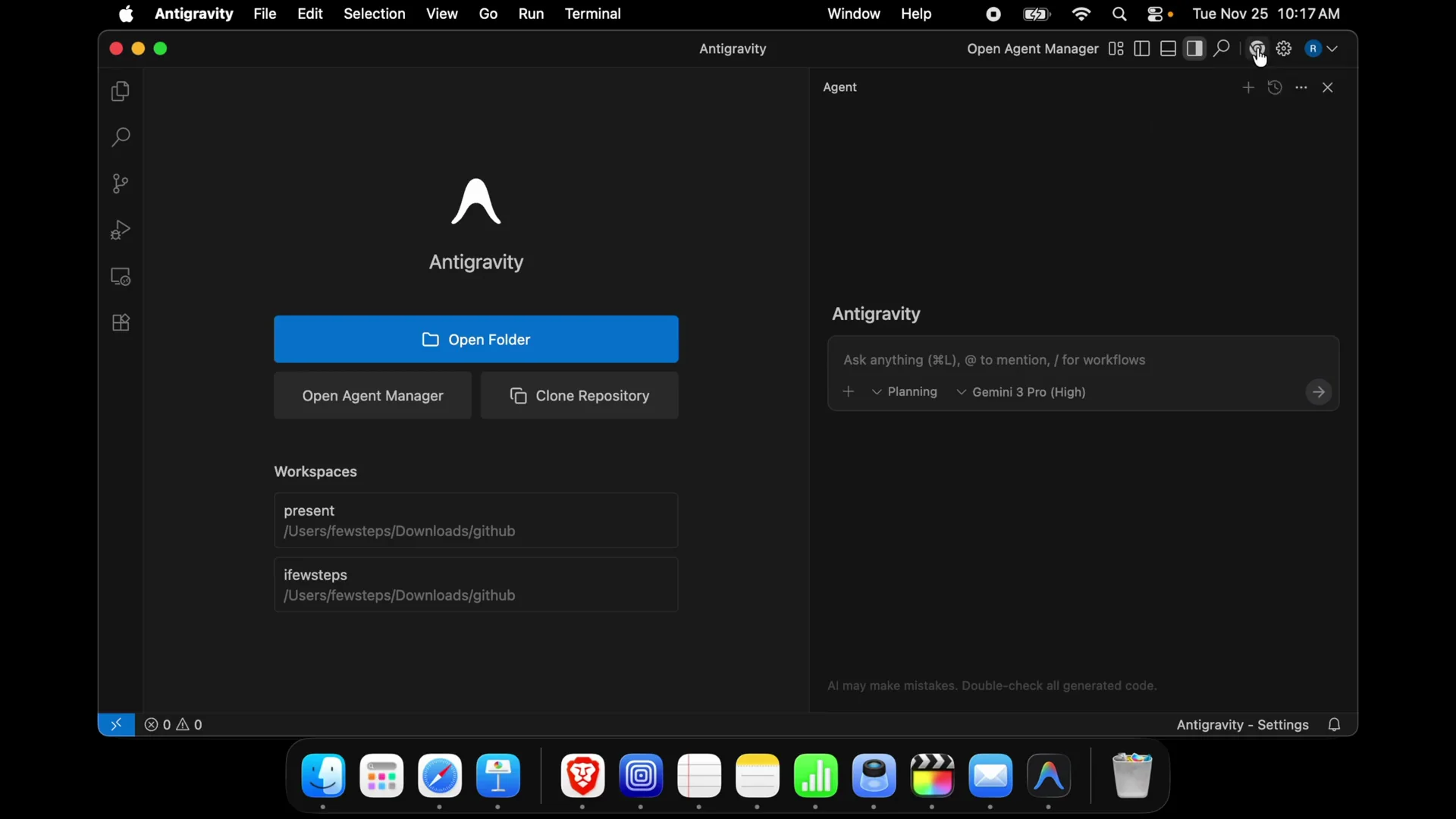Image resolution: width=1456 pixels, height=819 pixels.
Task: Start a new agent conversation with the plus icon
Action: pyautogui.click(x=1248, y=87)
